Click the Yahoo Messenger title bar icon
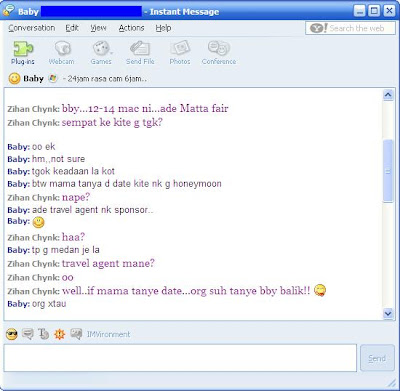The height and width of the screenshot is (391, 400). tap(8, 11)
